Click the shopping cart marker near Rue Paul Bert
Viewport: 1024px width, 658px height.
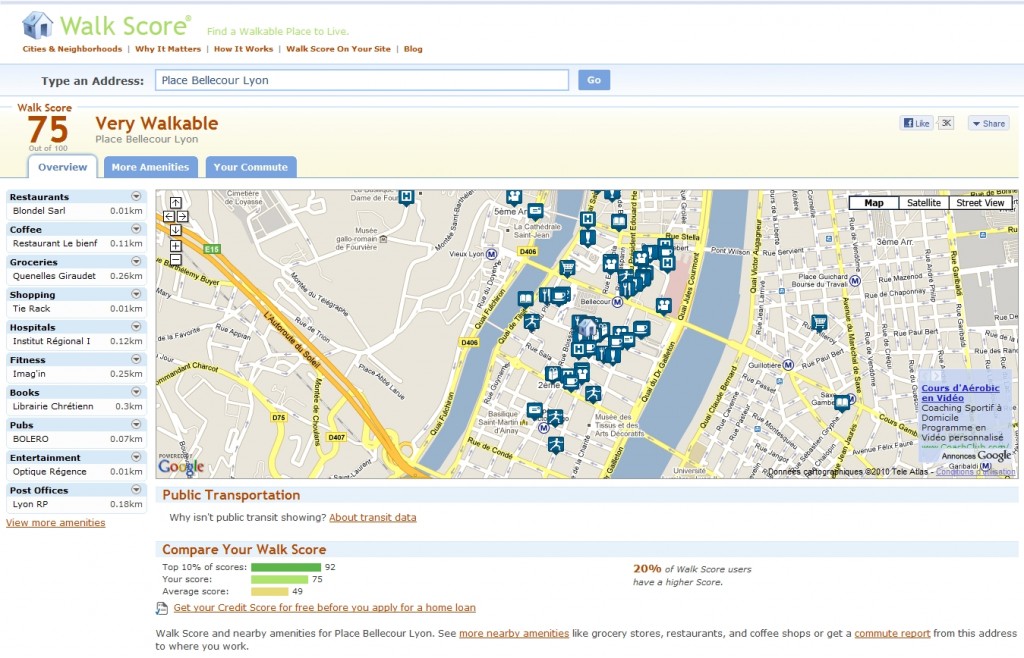tap(819, 322)
